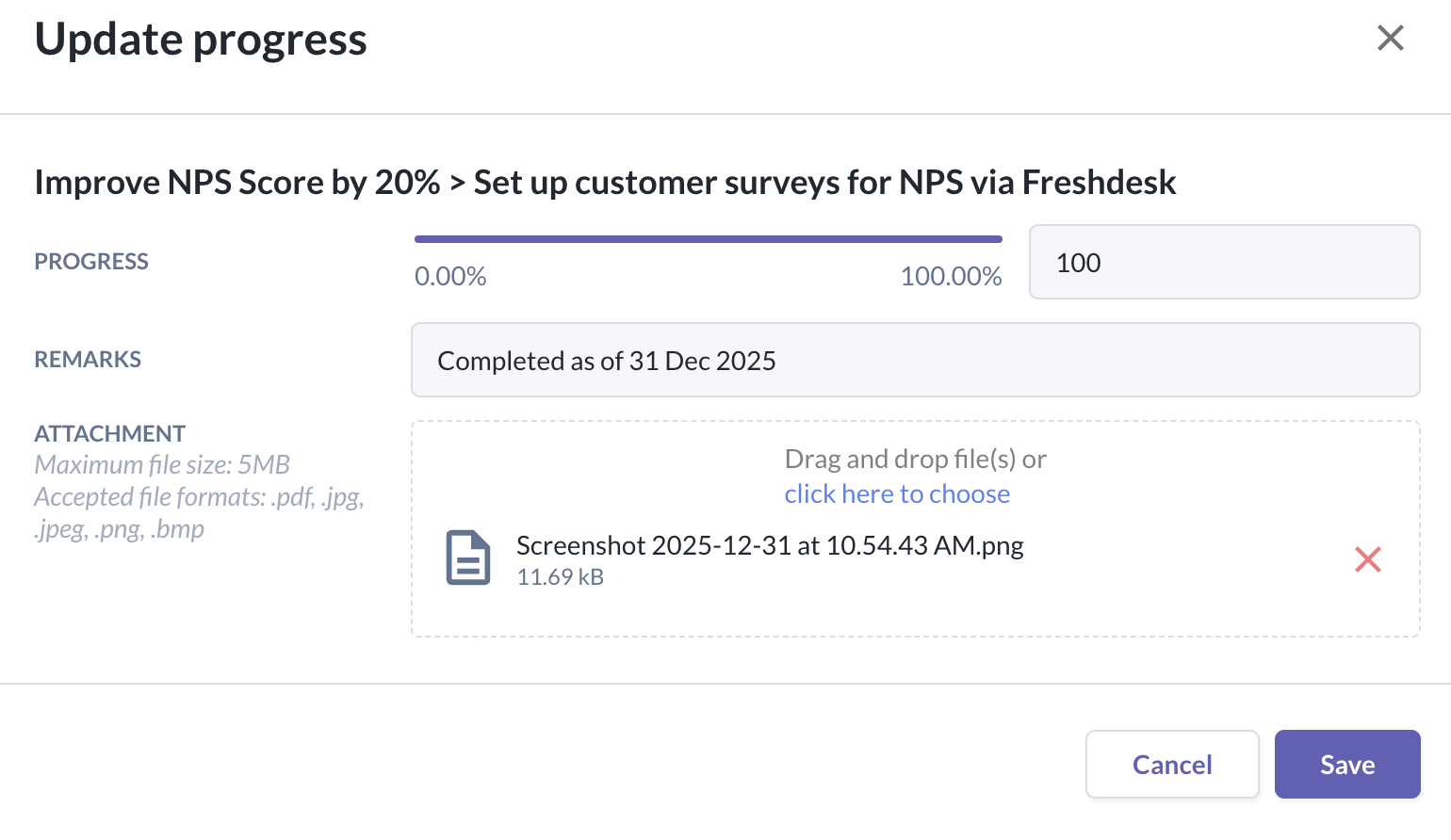1451x840 pixels.
Task: Remove the attached screenshot file
Action: 1367,560
